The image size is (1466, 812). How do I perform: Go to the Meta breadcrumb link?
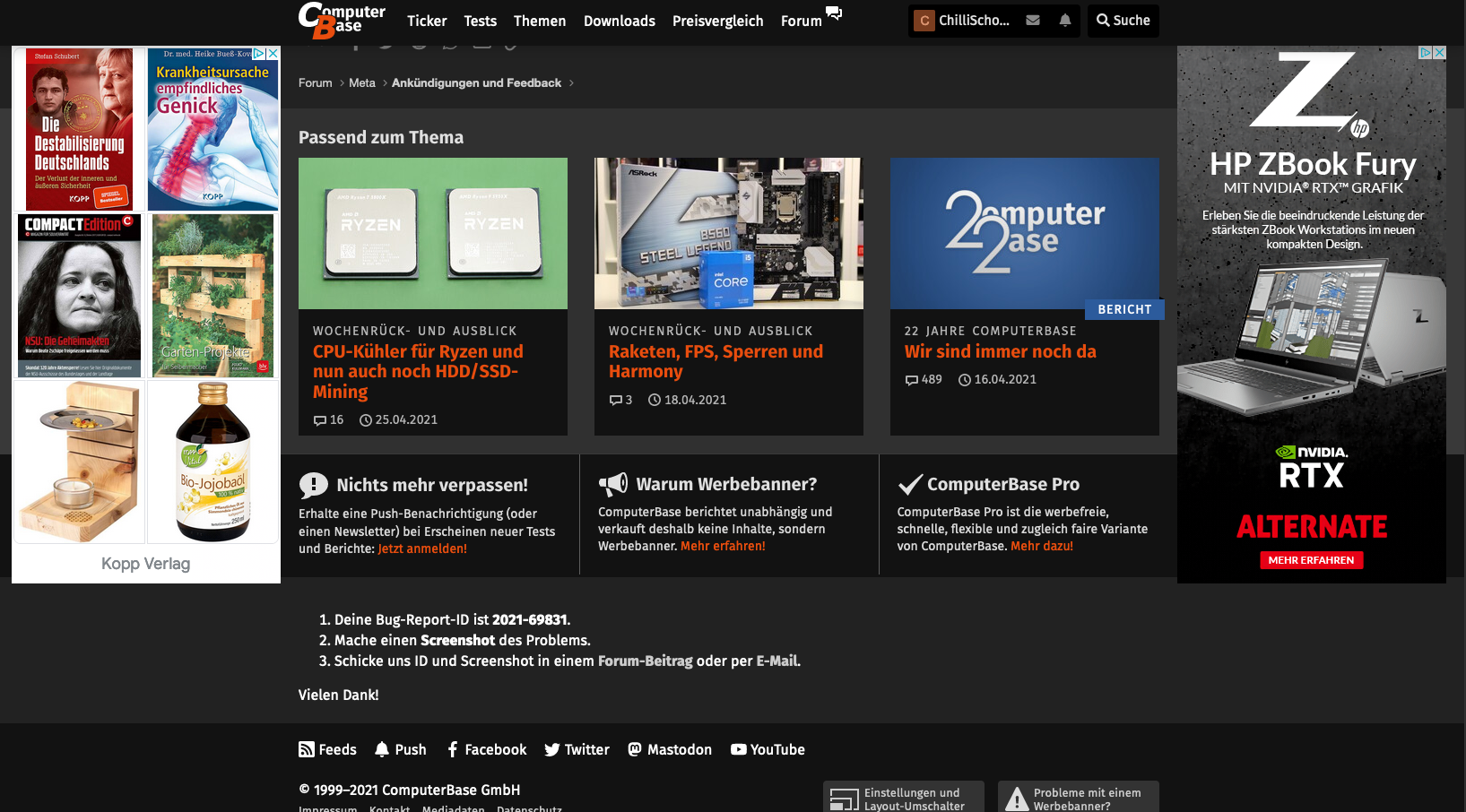pyautogui.click(x=362, y=82)
